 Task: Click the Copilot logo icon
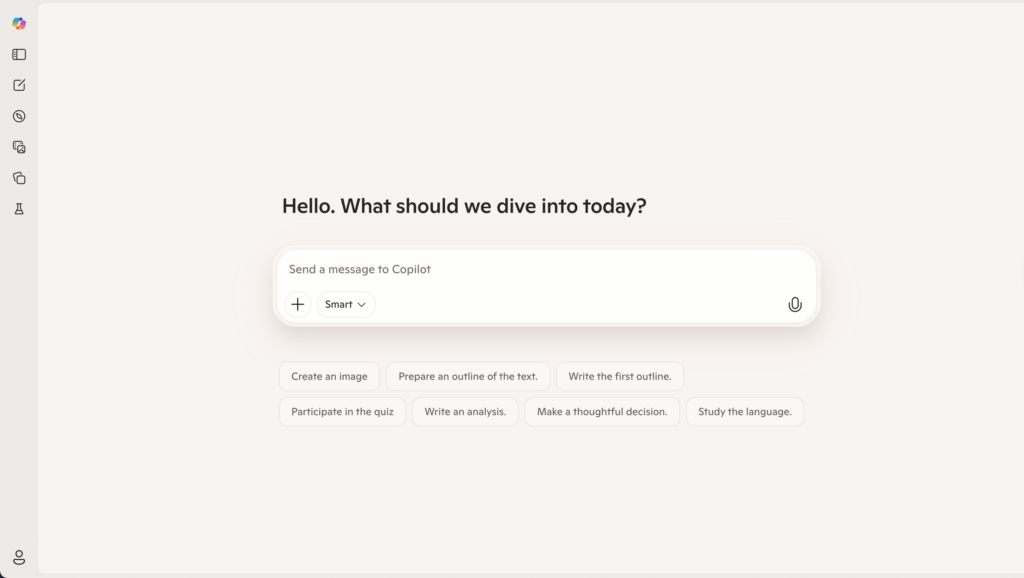click(x=18, y=22)
